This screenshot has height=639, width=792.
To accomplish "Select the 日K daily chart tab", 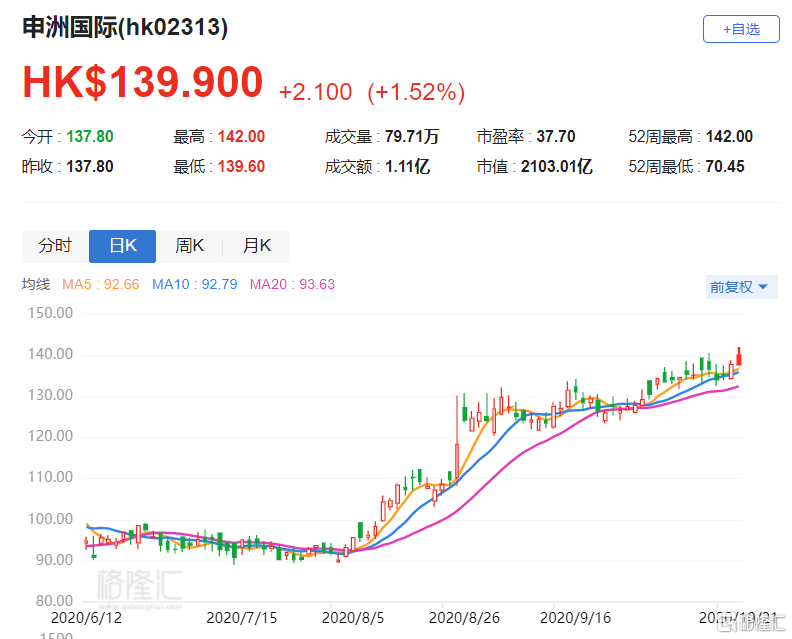I will [122, 246].
